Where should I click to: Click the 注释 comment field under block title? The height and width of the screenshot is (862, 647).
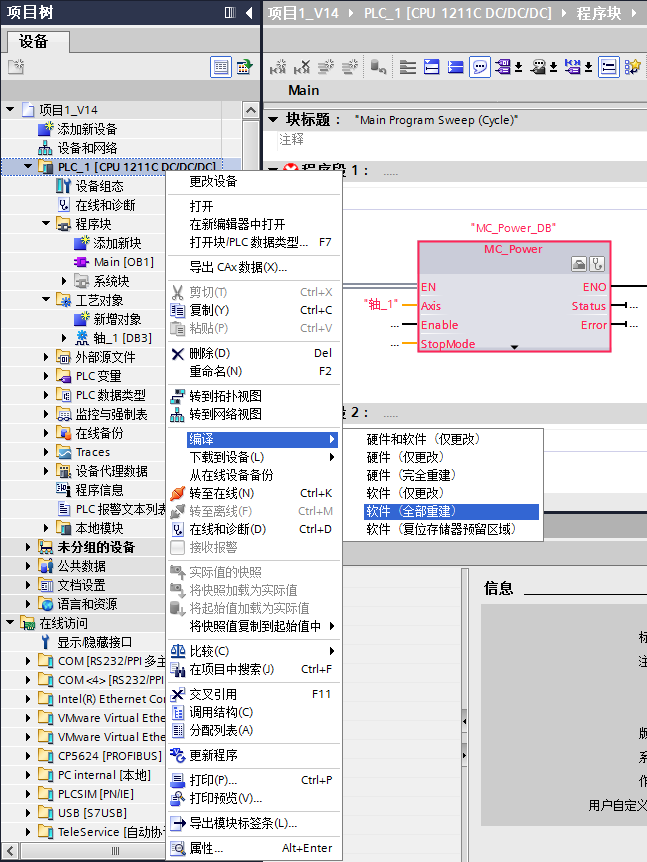tap(291, 139)
